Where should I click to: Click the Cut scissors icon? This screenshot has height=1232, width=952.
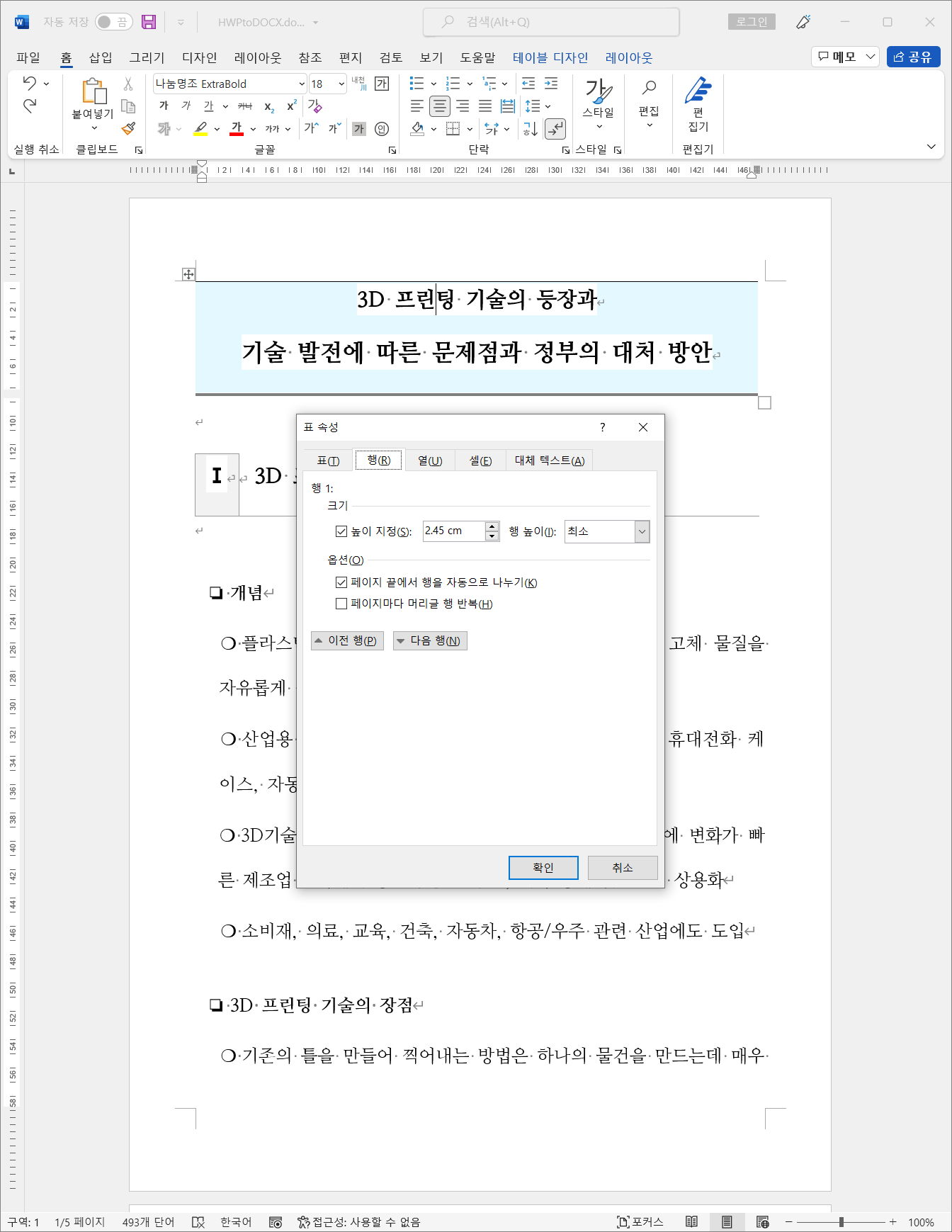pos(128,84)
